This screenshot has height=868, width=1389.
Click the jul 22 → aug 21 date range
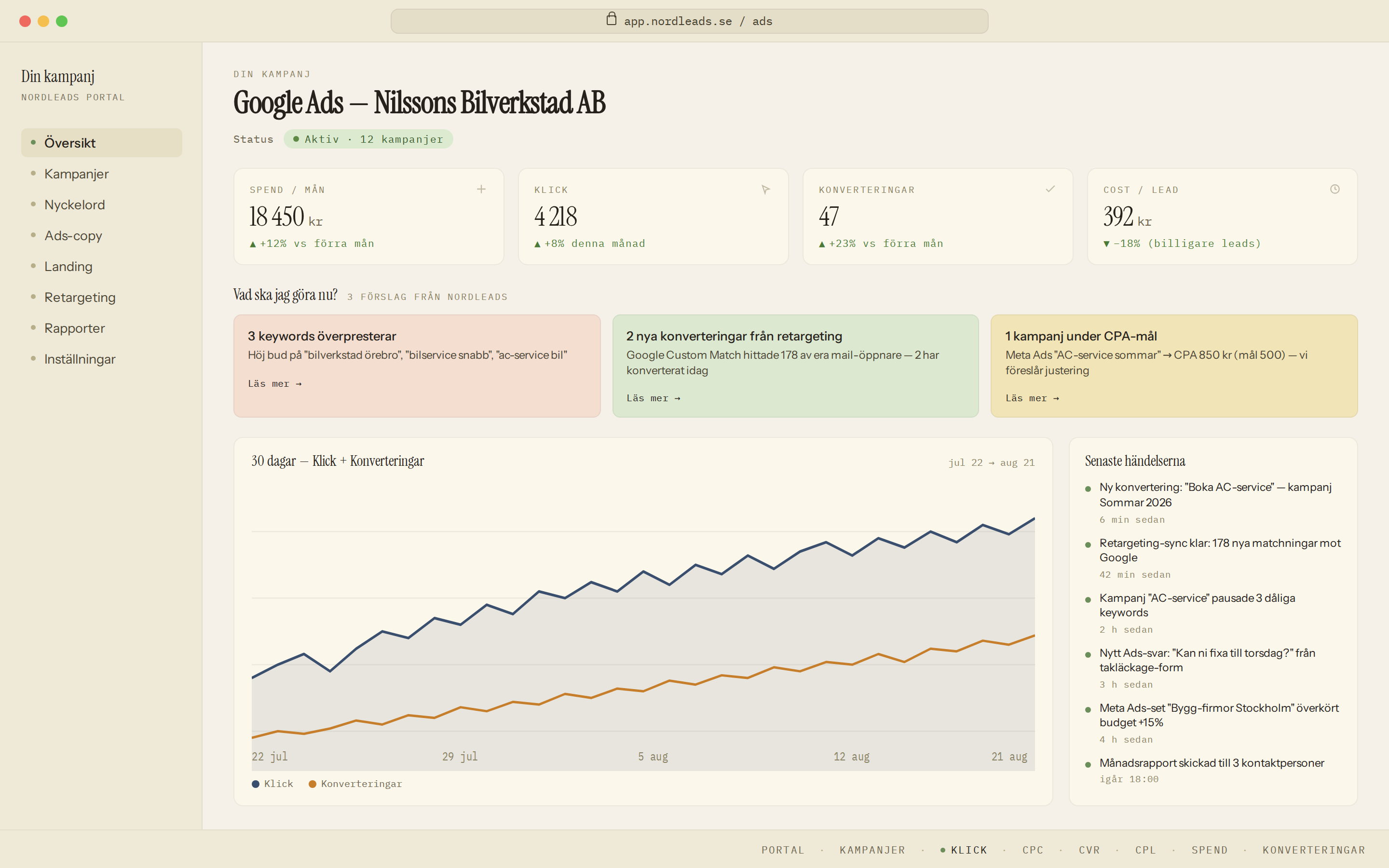pyautogui.click(x=991, y=463)
